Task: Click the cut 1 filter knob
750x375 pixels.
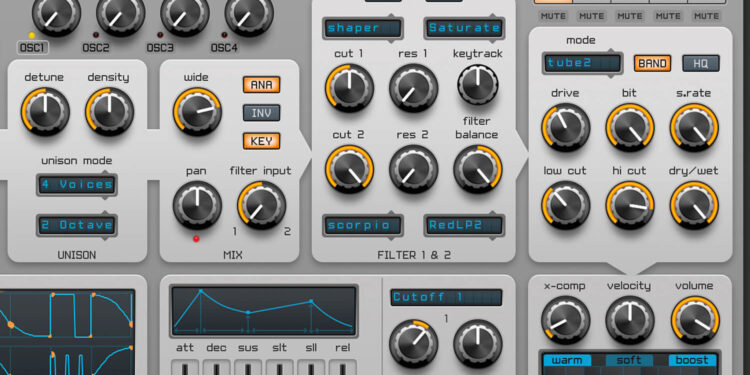Action: click(349, 88)
